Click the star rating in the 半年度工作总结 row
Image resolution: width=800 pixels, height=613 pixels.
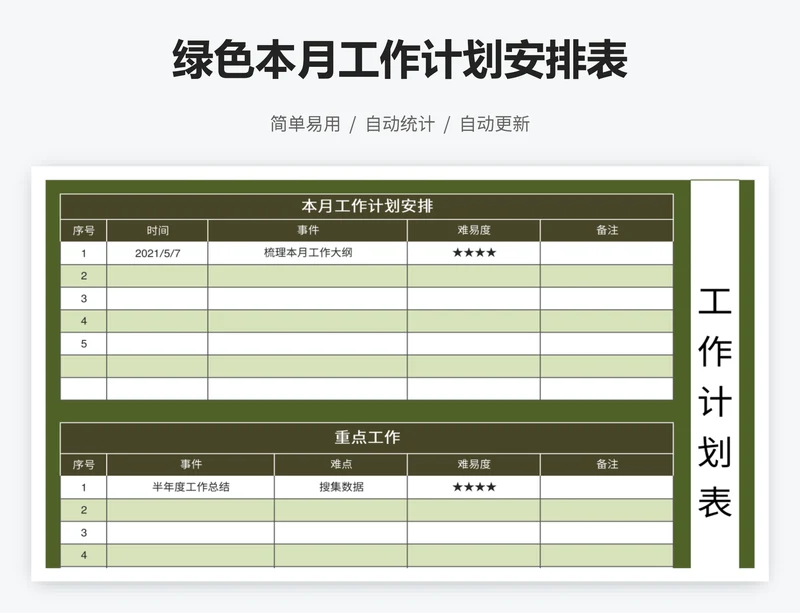(x=474, y=487)
